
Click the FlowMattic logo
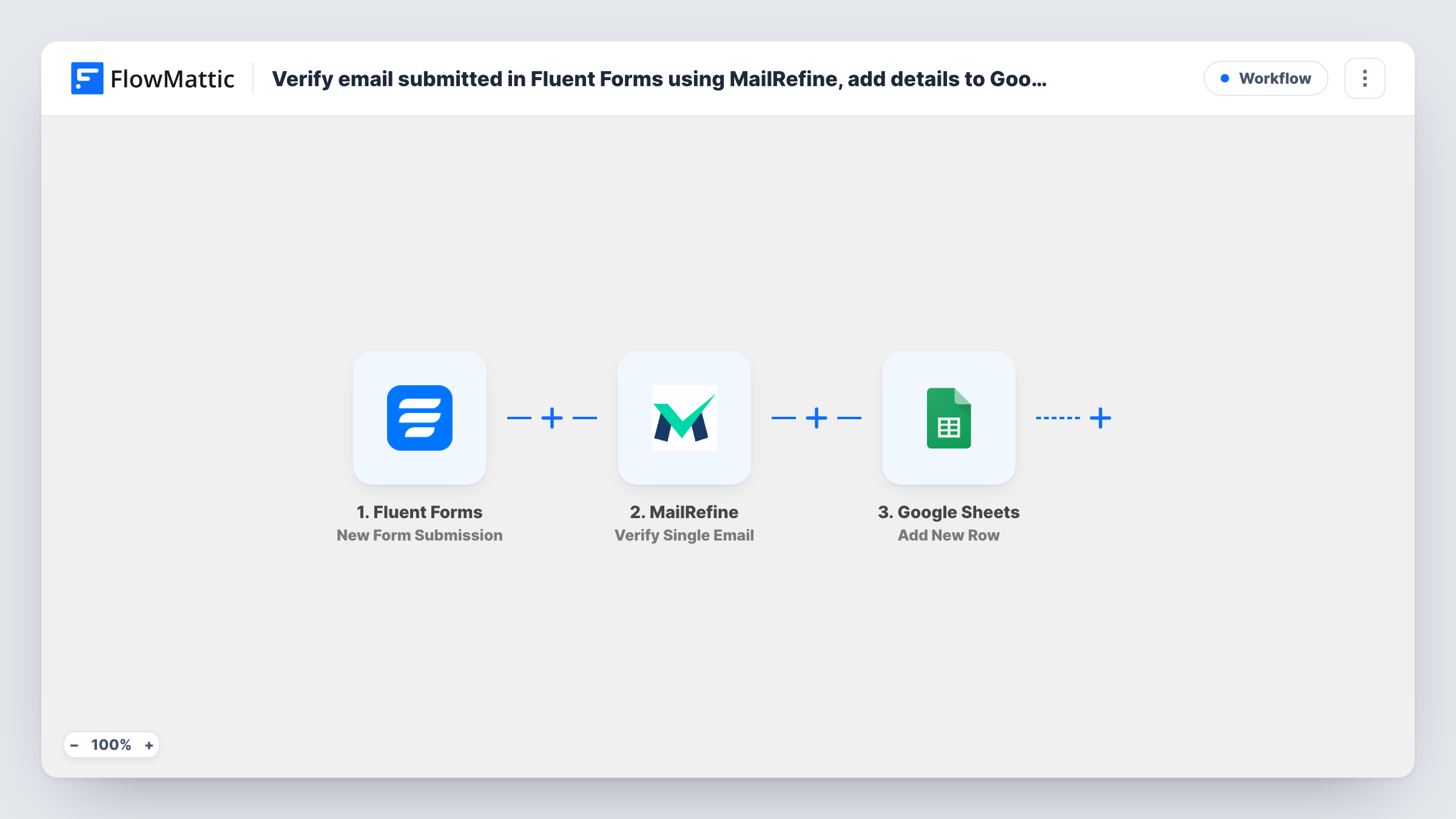pyautogui.click(x=87, y=78)
